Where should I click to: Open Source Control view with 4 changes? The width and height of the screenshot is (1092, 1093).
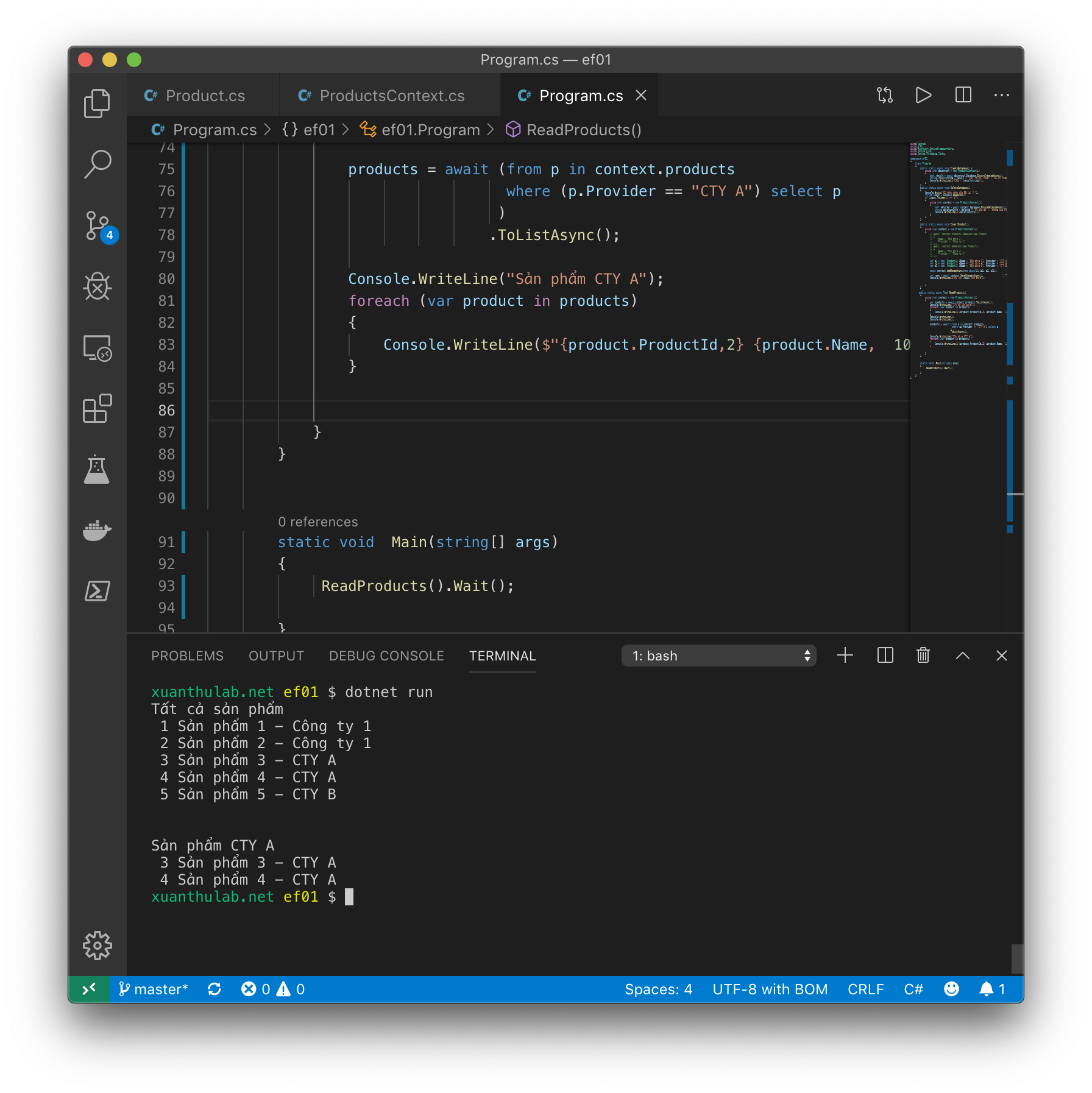click(99, 226)
